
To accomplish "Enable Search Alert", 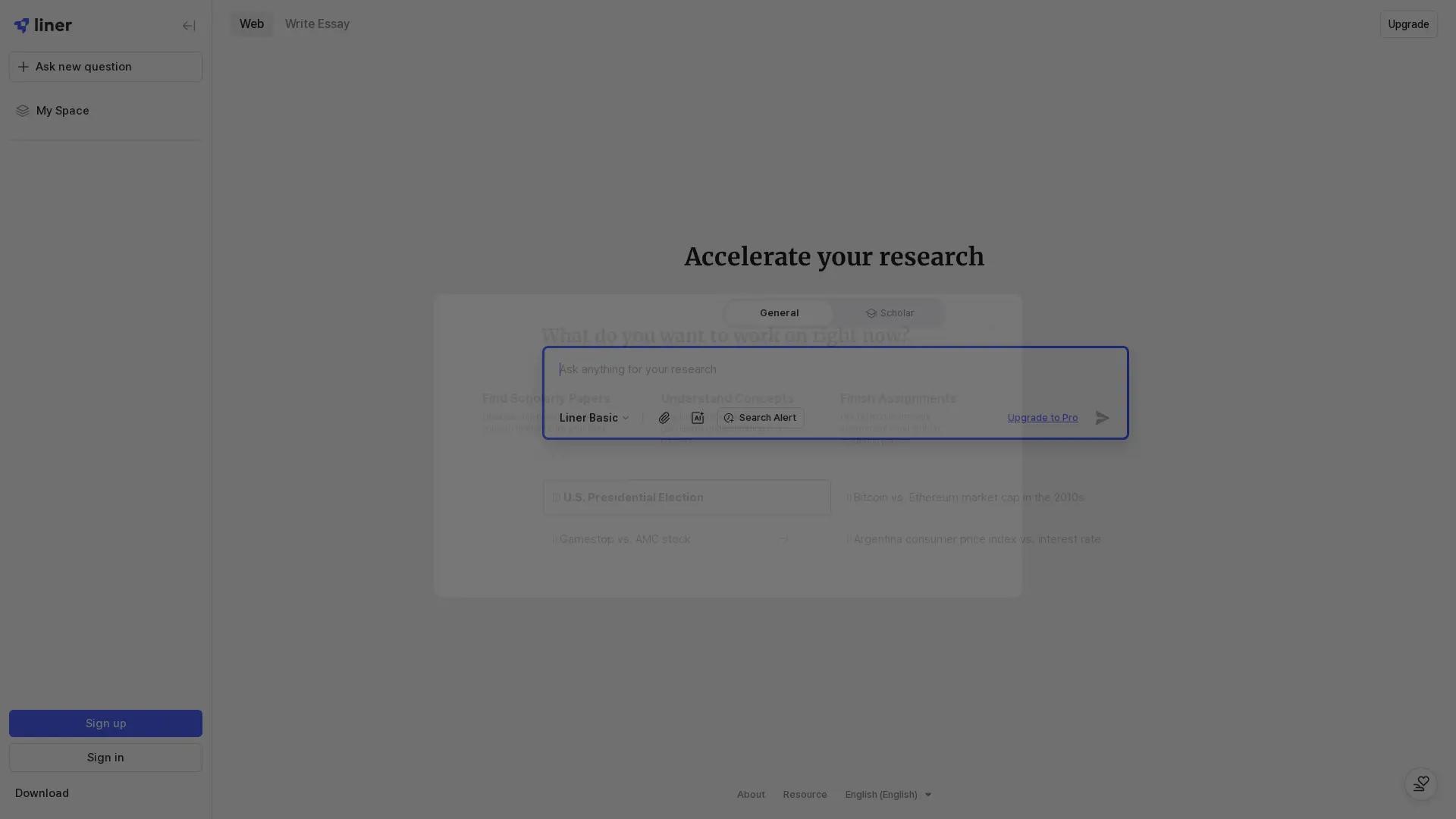I will (759, 418).
